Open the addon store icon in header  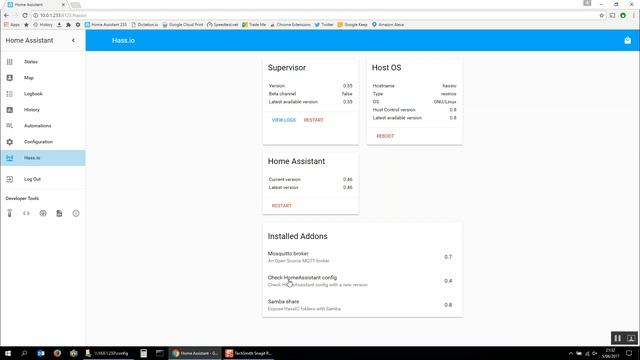click(627, 40)
